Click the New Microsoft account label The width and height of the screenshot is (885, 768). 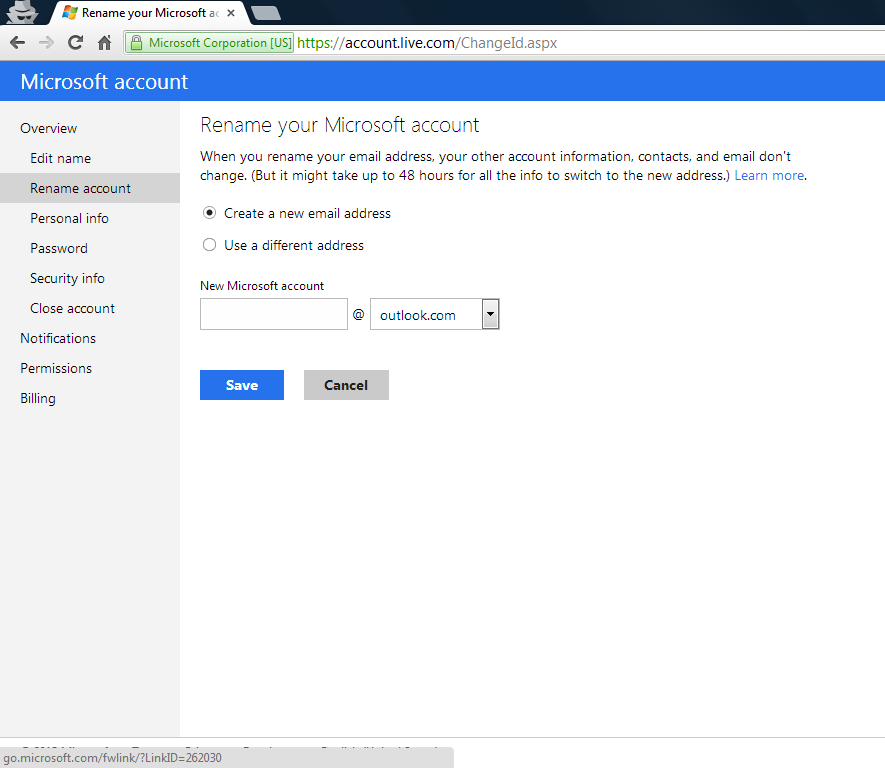coord(262,286)
